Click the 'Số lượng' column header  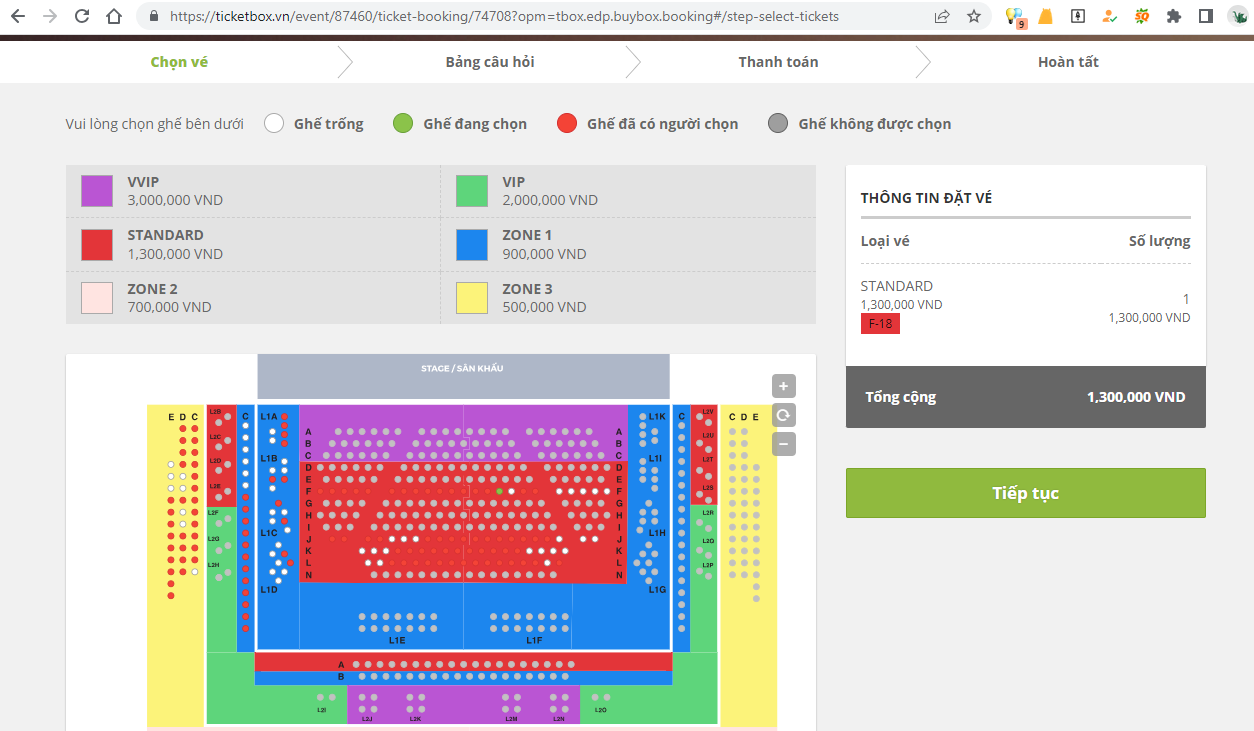(x=1160, y=241)
